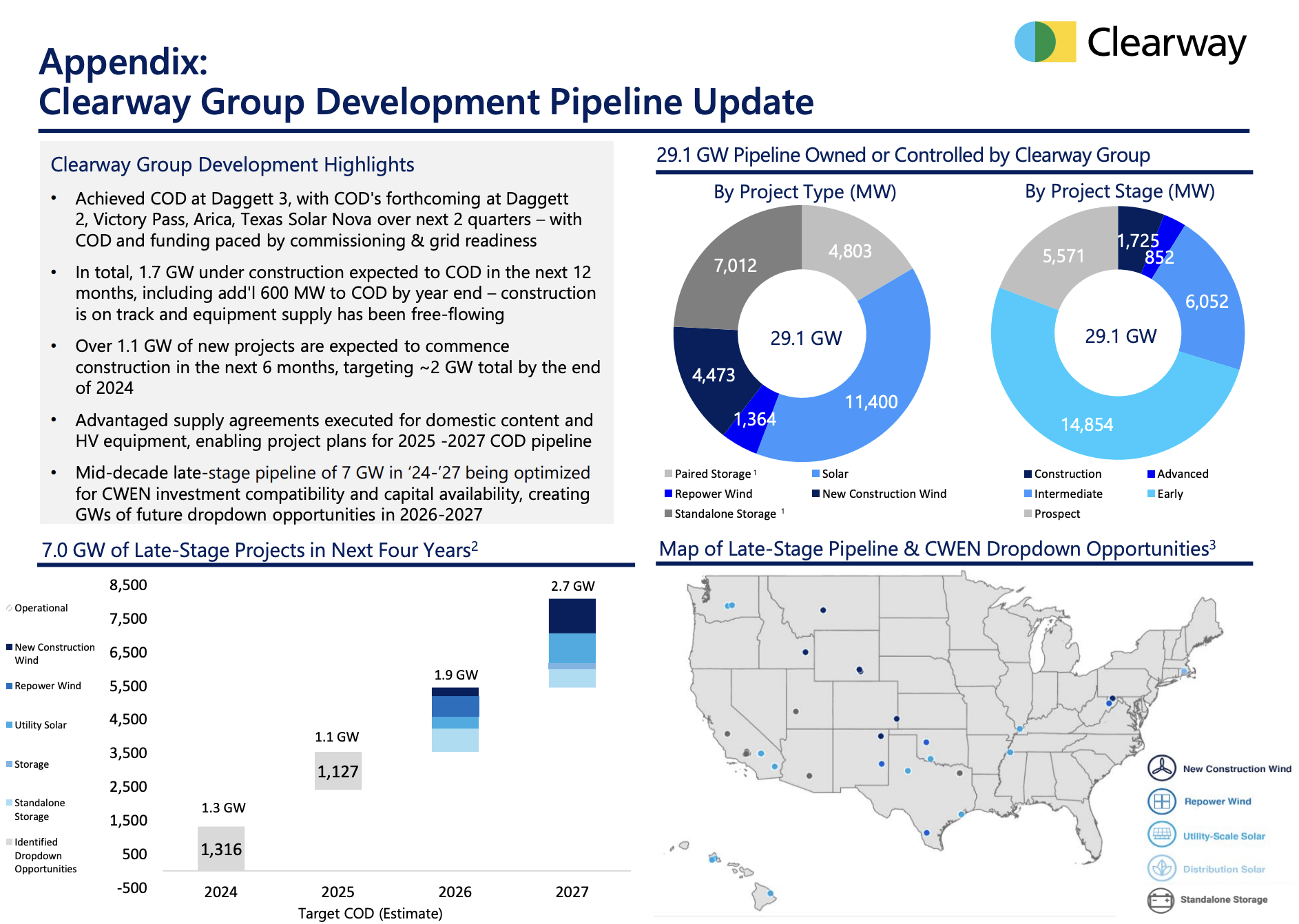
Task: Expand the Identified Dropdown Opportunities legend
Action: coord(36,855)
